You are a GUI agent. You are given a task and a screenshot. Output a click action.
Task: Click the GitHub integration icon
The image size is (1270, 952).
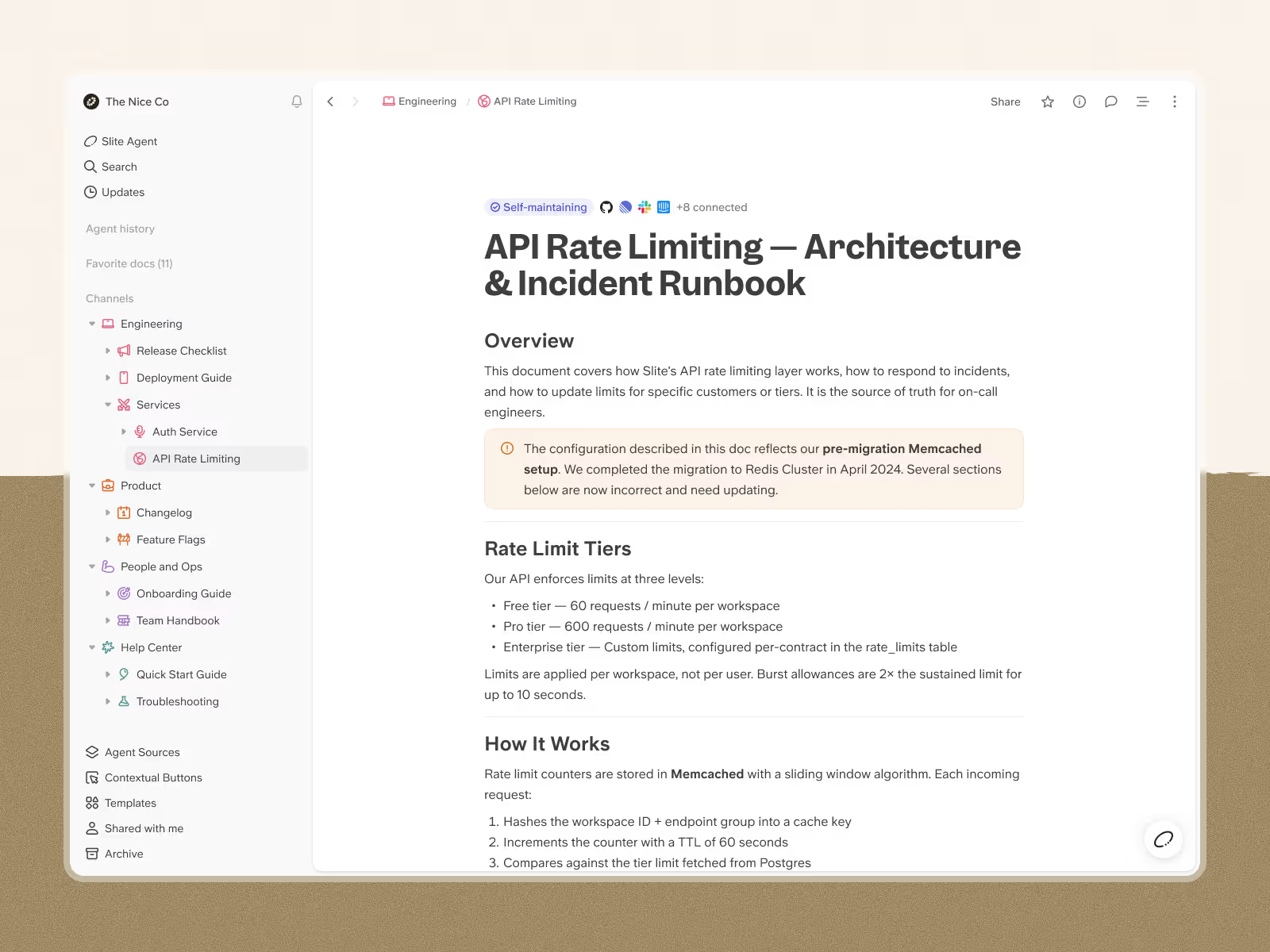tap(606, 207)
